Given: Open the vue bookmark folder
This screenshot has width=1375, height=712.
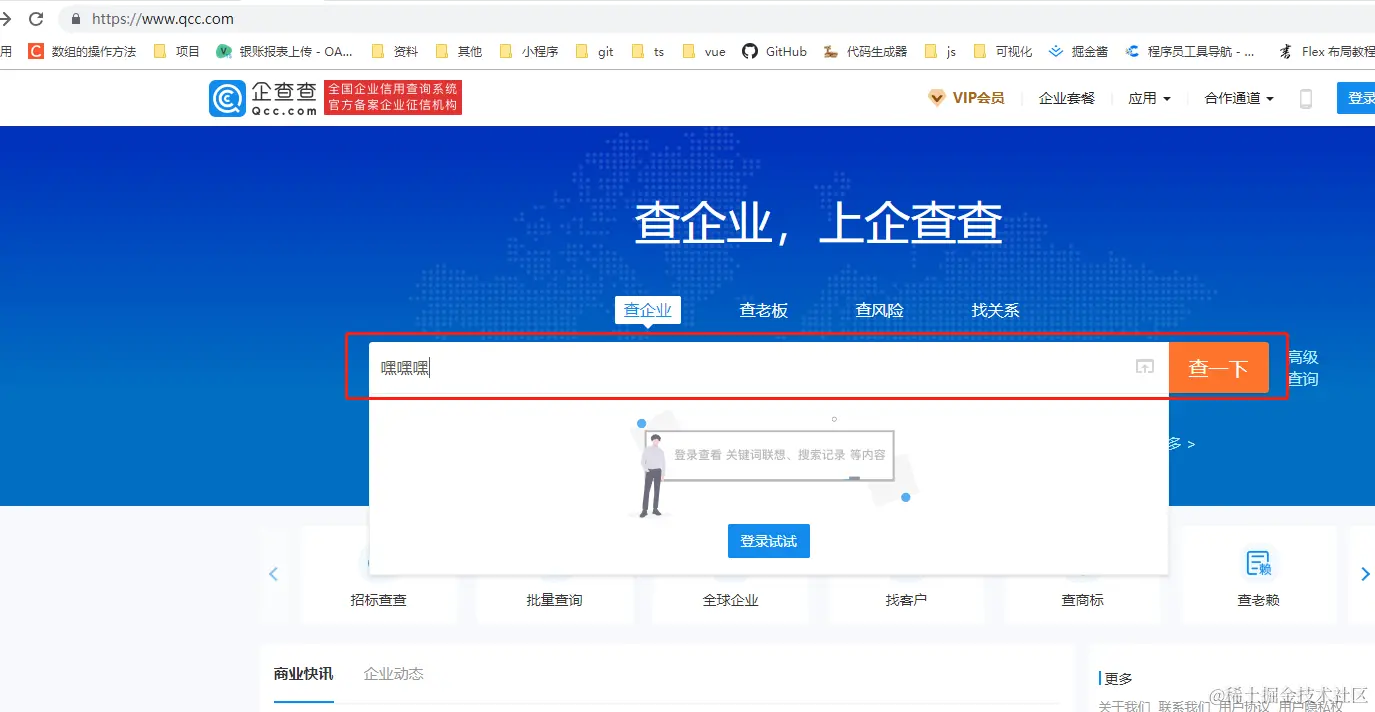Looking at the screenshot, I should [x=704, y=51].
